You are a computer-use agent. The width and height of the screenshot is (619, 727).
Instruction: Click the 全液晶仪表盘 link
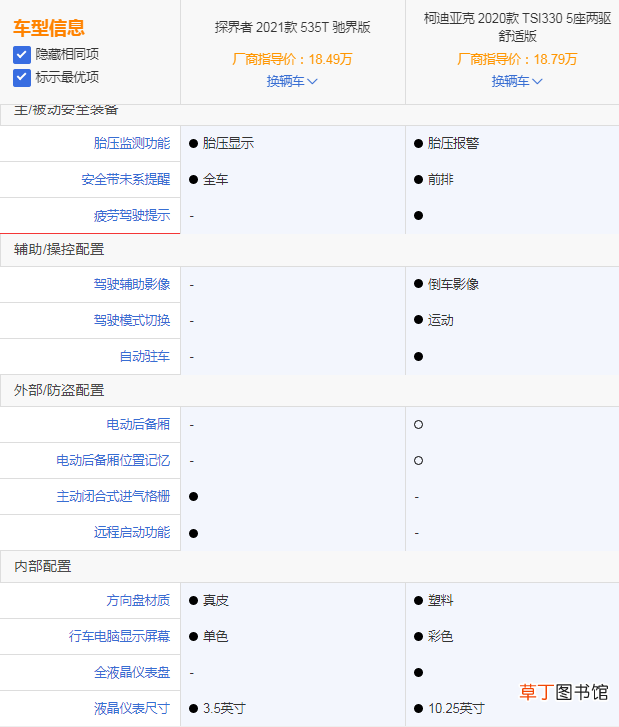(132, 672)
